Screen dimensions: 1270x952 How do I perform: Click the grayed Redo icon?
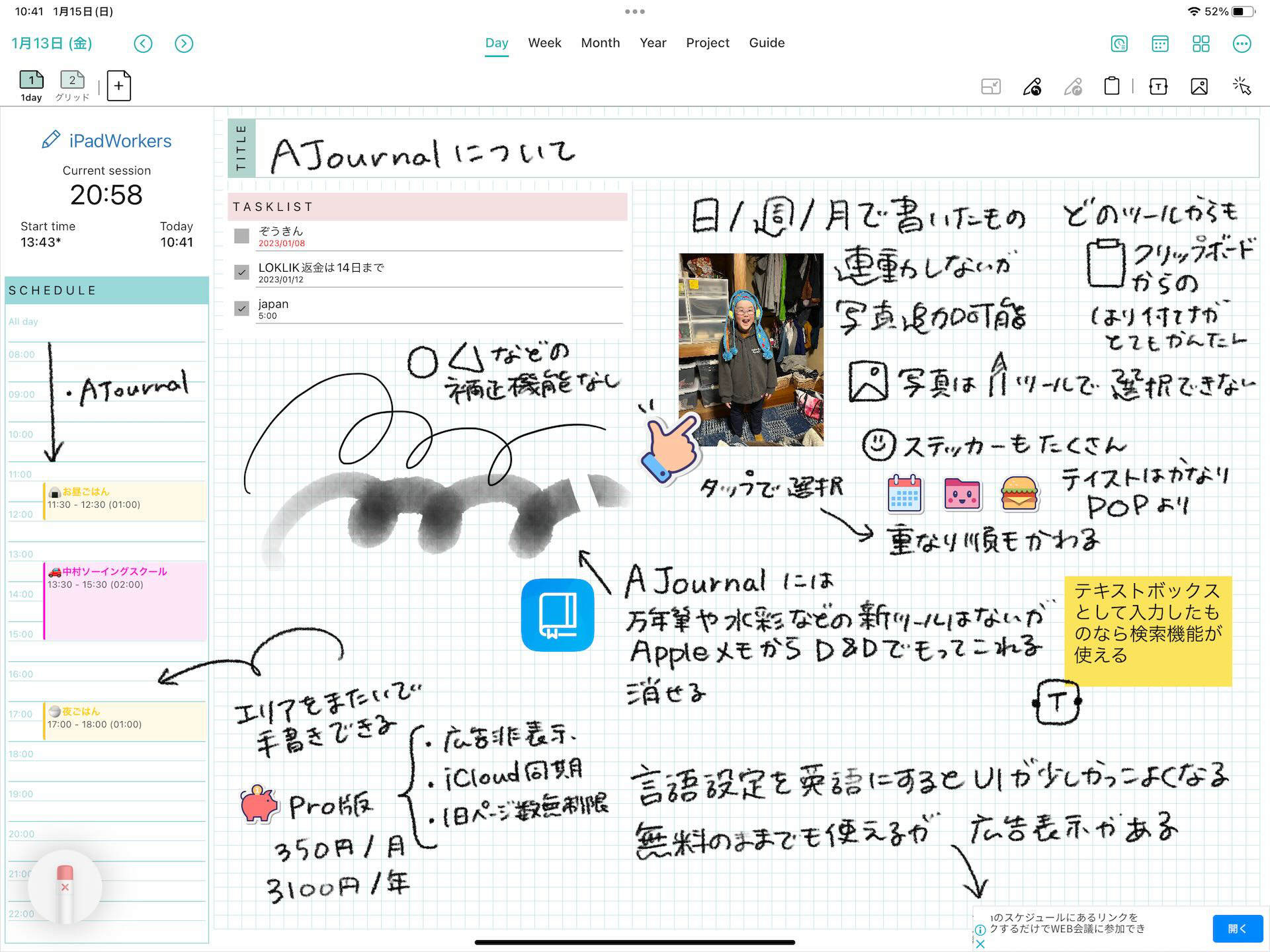tap(1074, 86)
